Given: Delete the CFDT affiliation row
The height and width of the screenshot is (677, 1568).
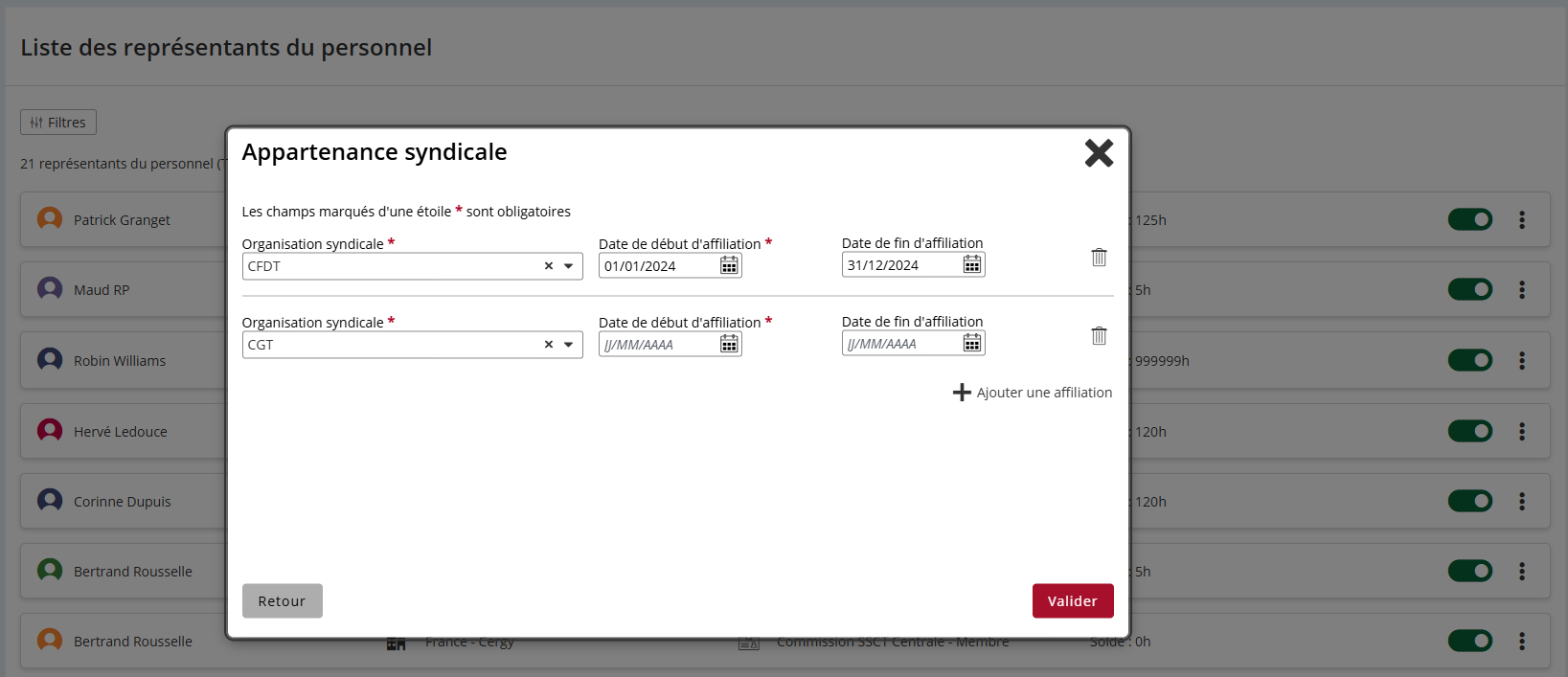Looking at the screenshot, I should (1099, 257).
